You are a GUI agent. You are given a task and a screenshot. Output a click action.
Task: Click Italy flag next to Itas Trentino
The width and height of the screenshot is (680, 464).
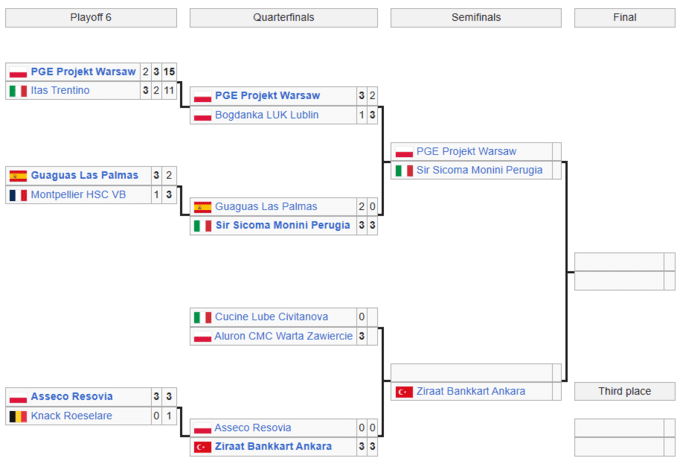point(18,91)
